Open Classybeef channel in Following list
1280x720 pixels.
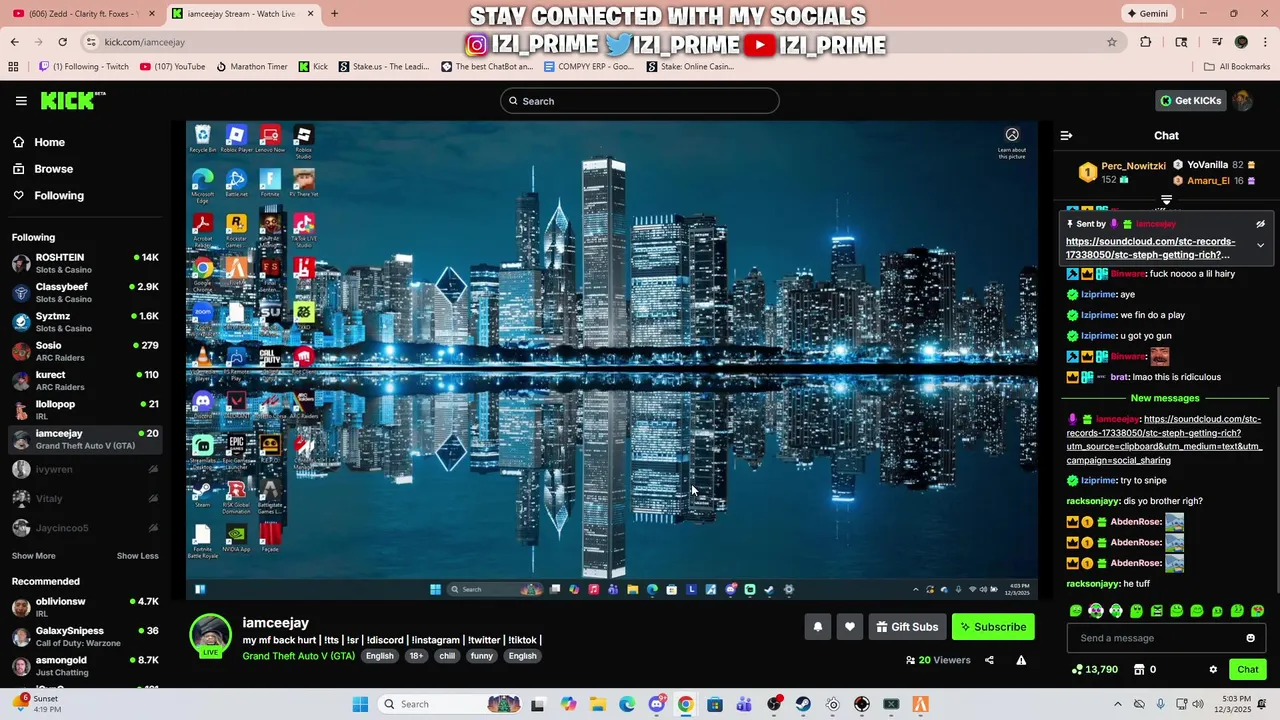(85, 293)
